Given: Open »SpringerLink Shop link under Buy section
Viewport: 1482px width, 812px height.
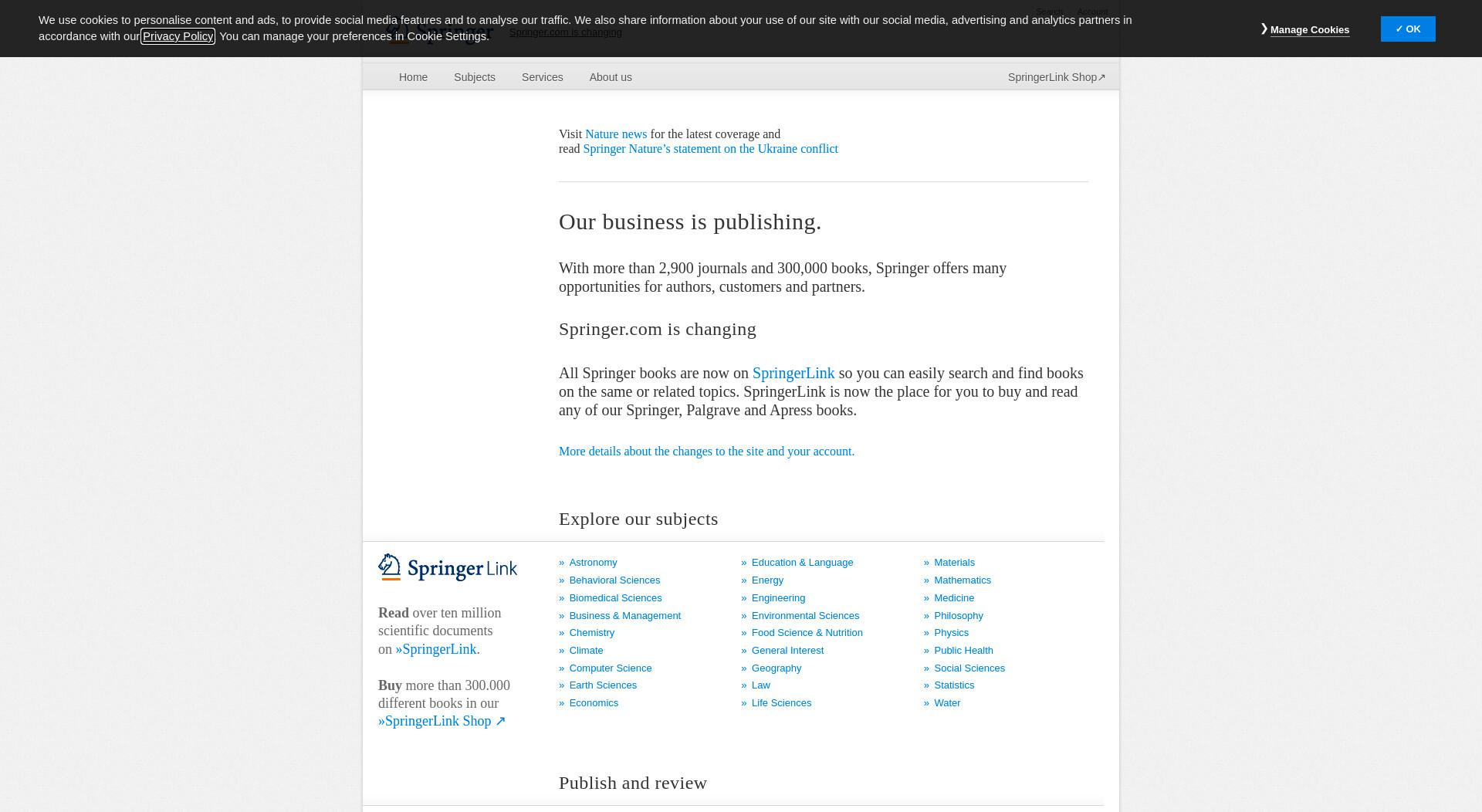Looking at the screenshot, I should [442, 721].
